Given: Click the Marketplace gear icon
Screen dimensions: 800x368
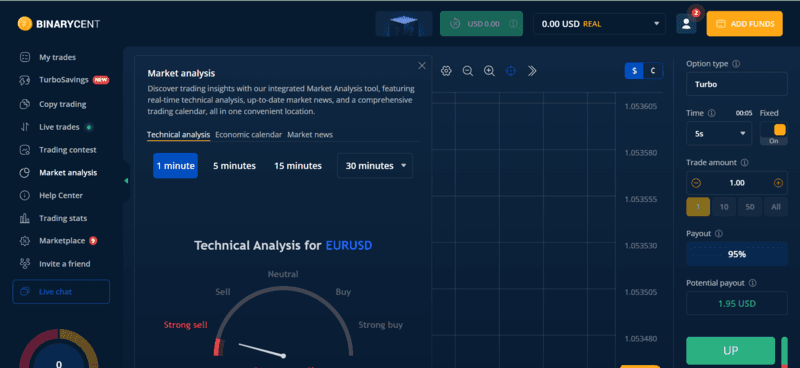Looking at the screenshot, I should coord(24,241).
